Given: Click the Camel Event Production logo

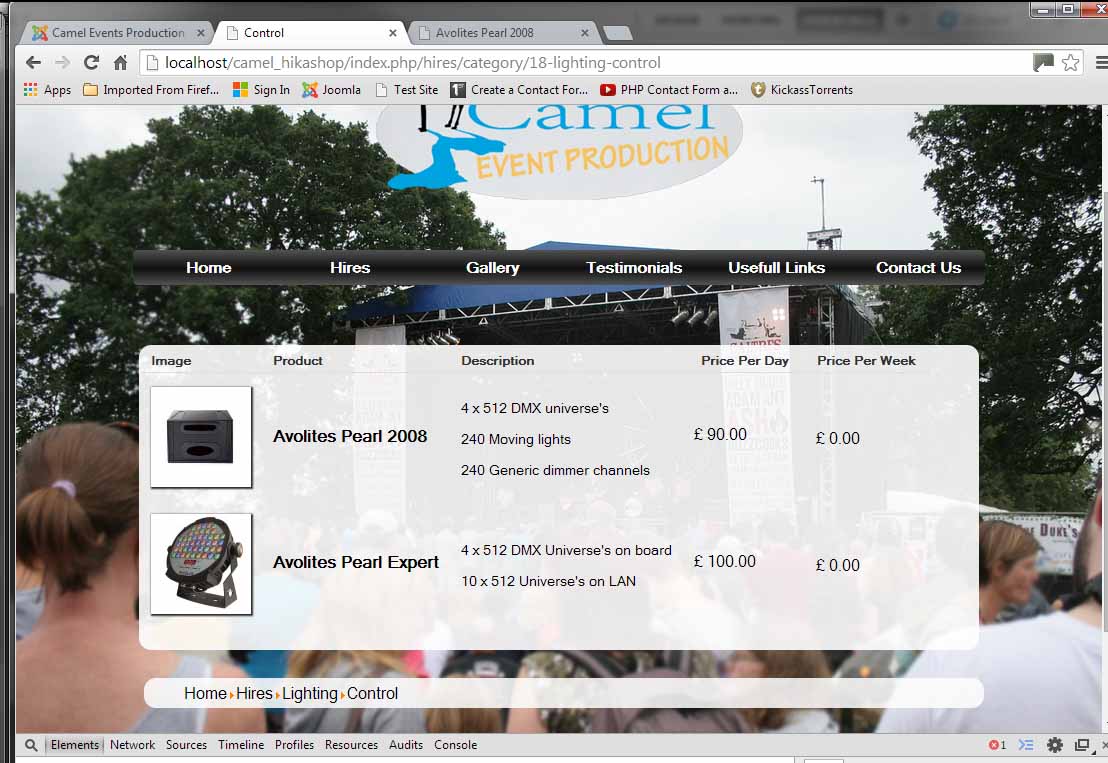Looking at the screenshot, I should tap(559, 150).
